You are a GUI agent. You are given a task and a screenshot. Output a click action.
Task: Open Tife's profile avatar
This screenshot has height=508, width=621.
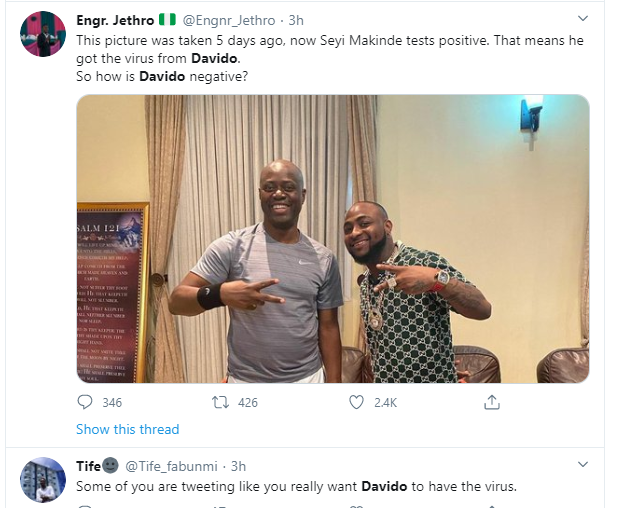pyautogui.click(x=43, y=480)
